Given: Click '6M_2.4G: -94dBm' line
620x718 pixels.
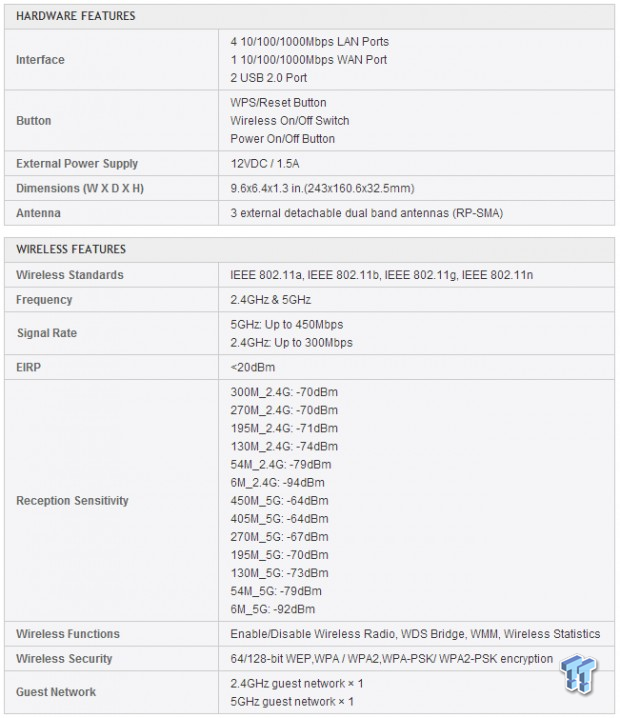Looking at the screenshot, I should tap(277, 483).
